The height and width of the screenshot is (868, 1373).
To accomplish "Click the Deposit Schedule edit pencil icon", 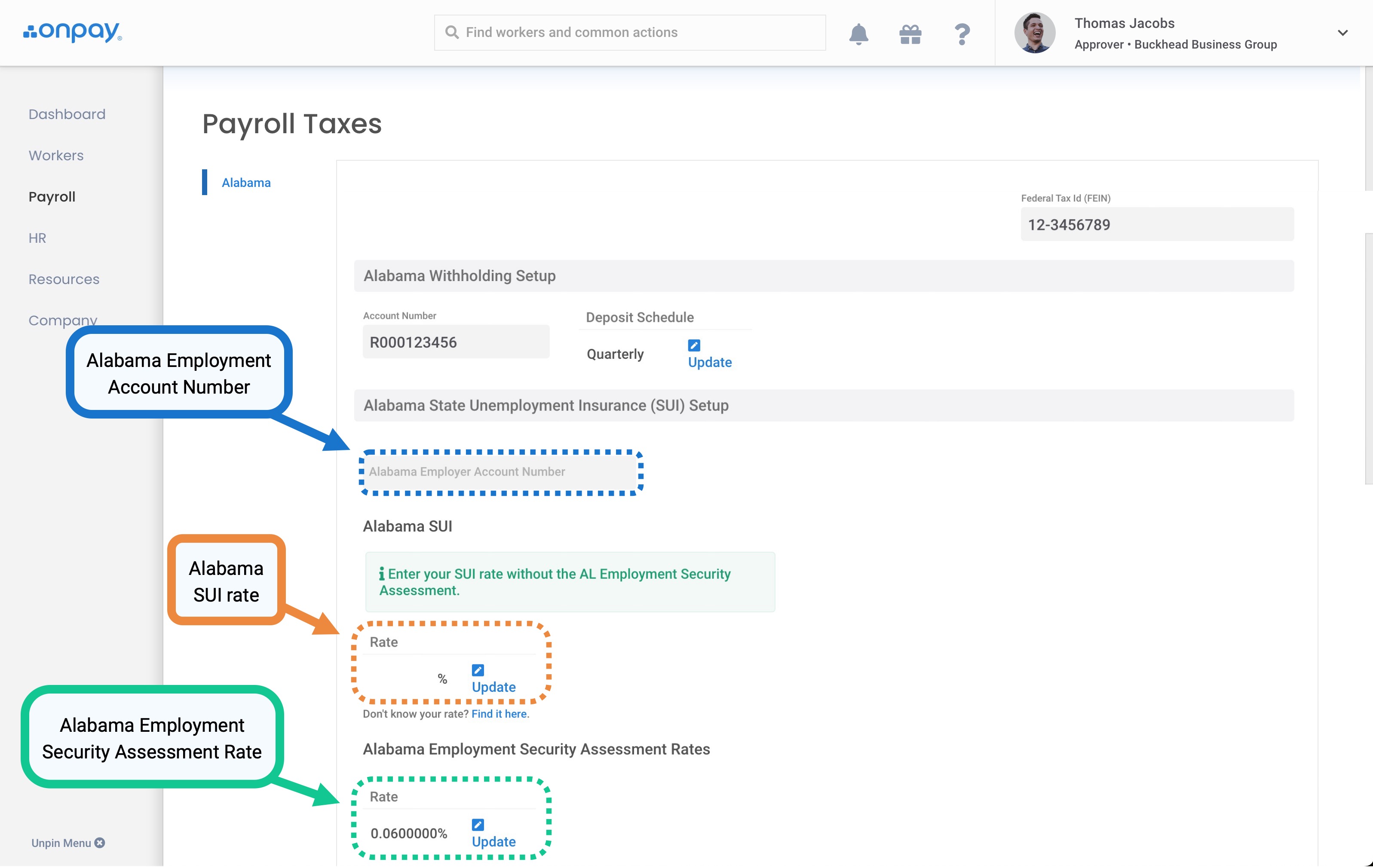I will click(x=694, y=345).
